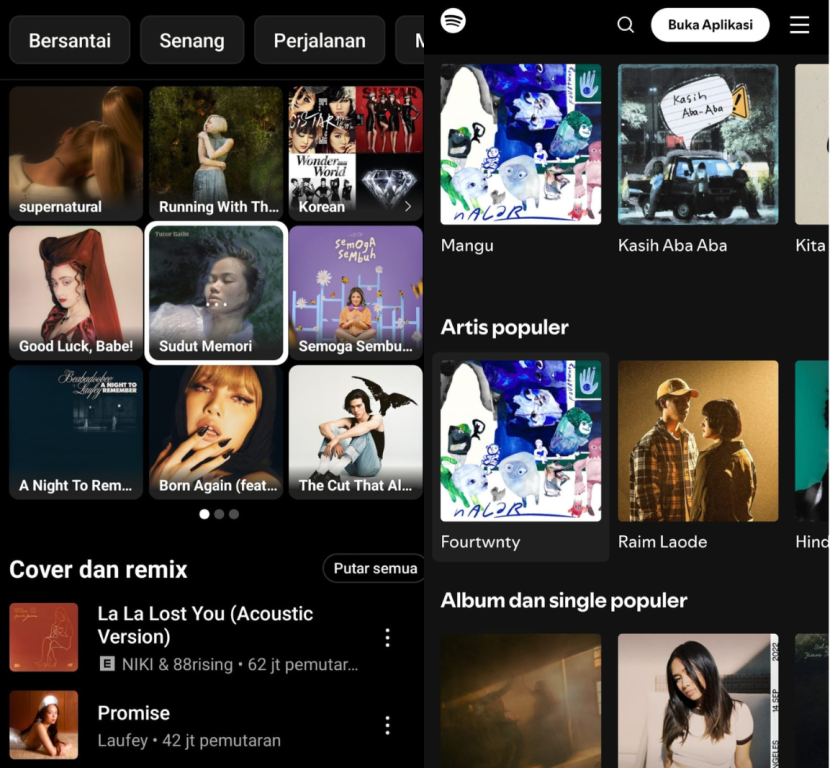830x768 pixels.
Task: Tap the Putar semua button
Action: pyautogui.click(x=375, y=568)
